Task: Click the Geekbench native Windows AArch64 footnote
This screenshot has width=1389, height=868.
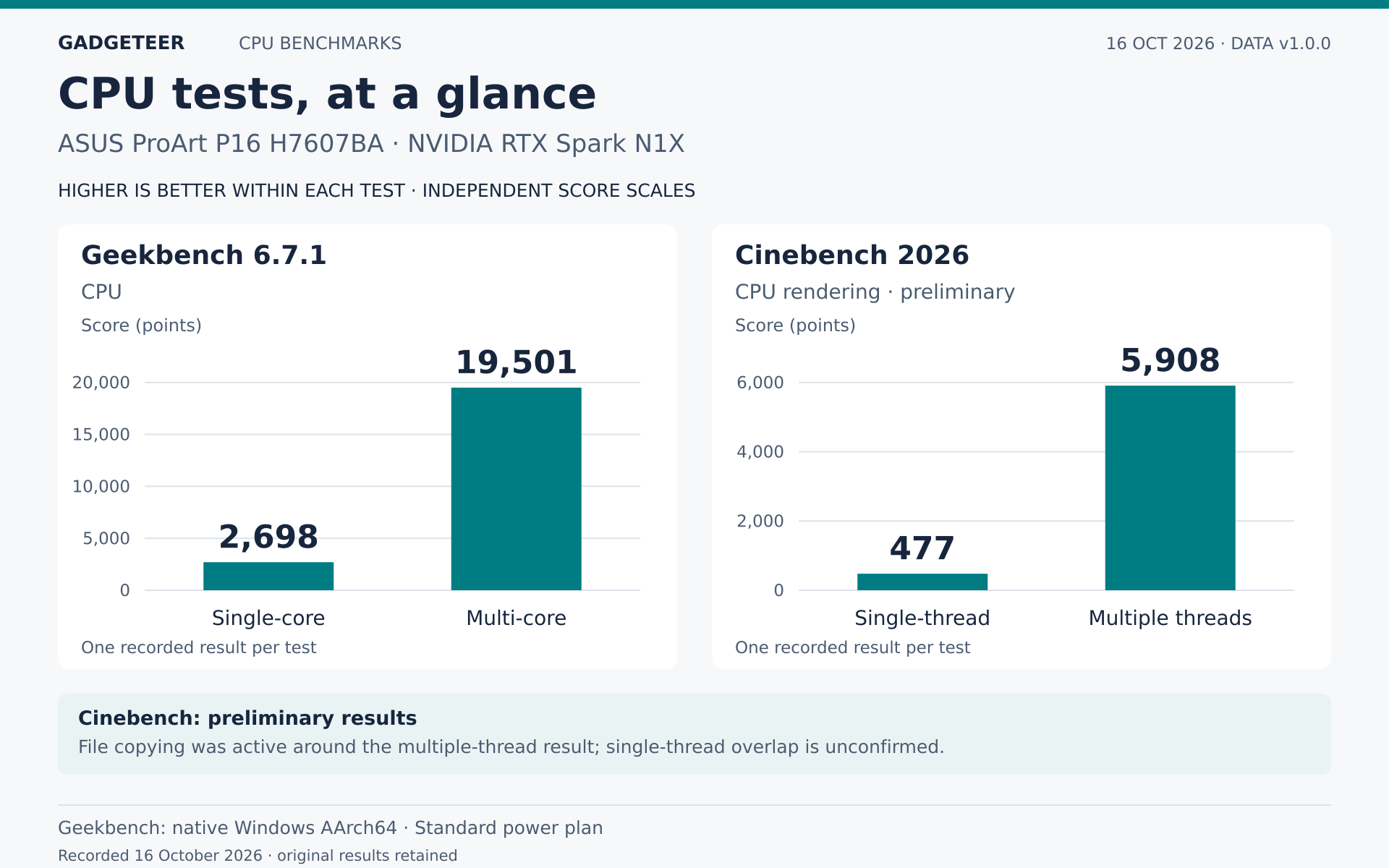Action: (x=331, y=828)
